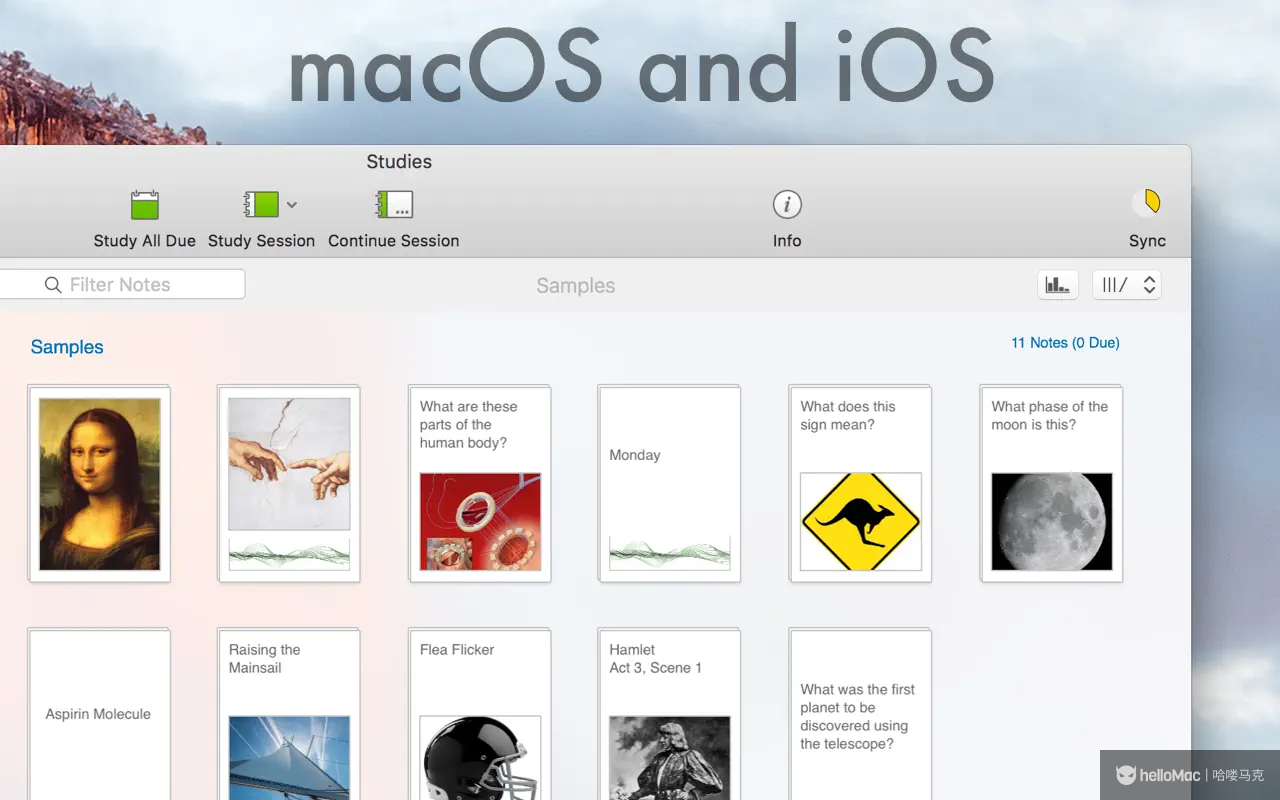Click the football helmet image

click(480, 758)
